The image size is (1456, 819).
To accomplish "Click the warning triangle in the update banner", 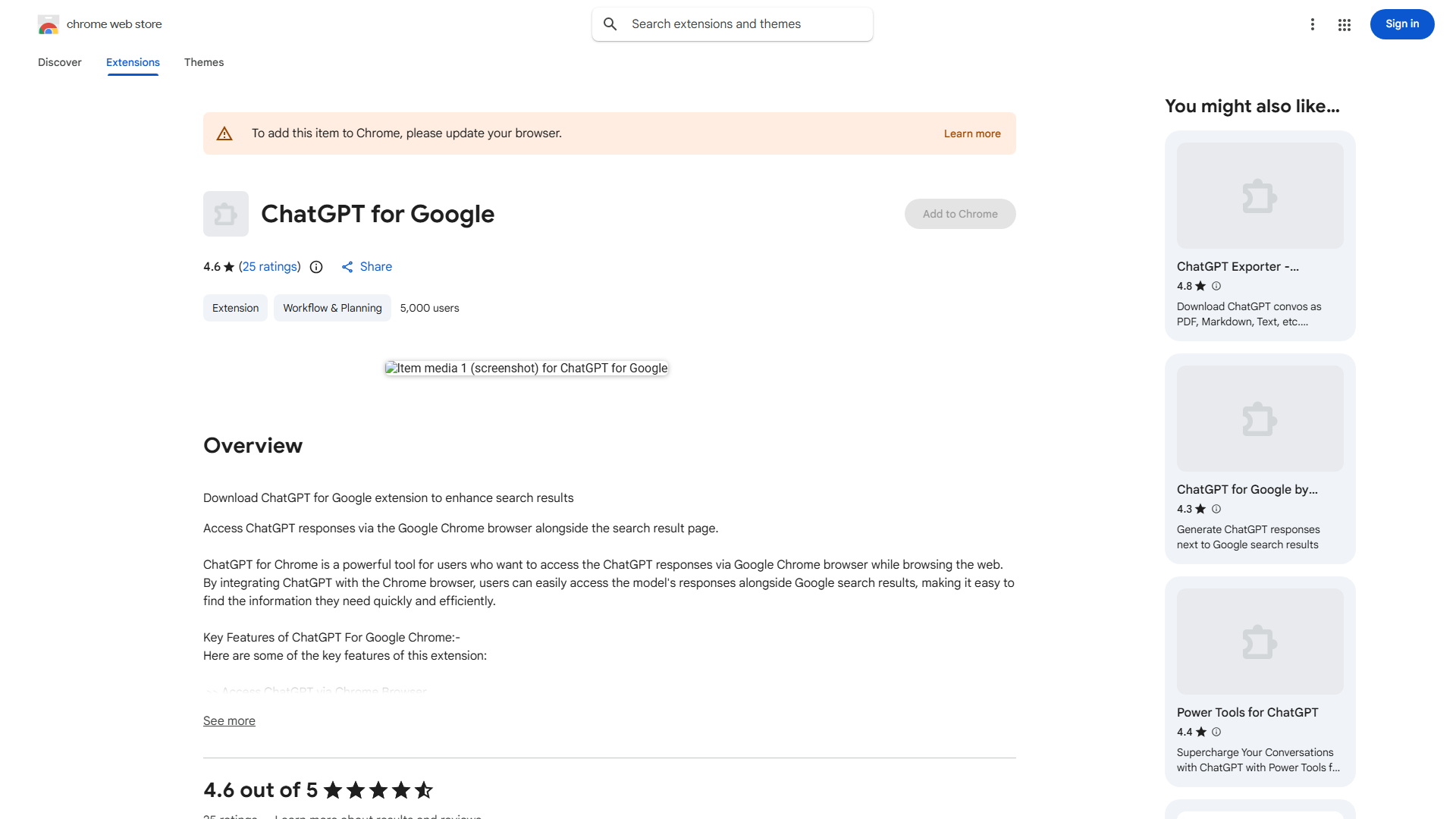I will click(224, 133).
